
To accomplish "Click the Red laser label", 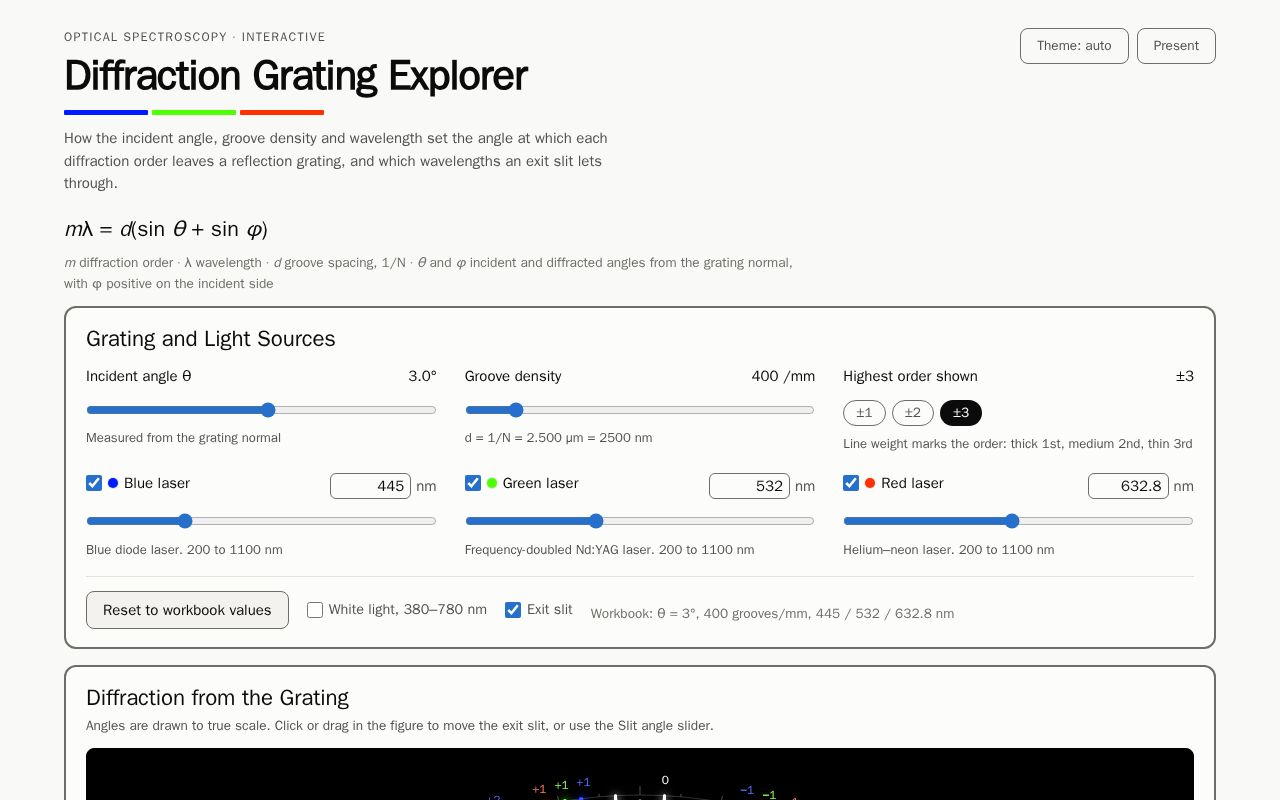I will point(912,483).
